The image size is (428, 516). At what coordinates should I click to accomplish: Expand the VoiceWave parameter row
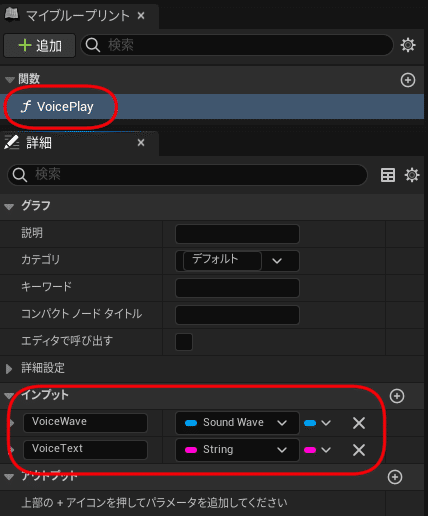(12, 423)
